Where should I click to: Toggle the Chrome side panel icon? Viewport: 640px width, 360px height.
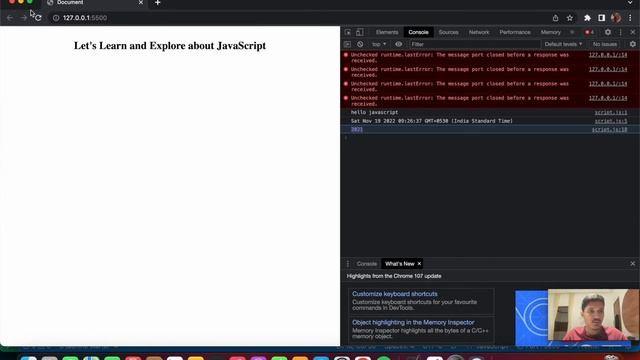tap(602, 18)
